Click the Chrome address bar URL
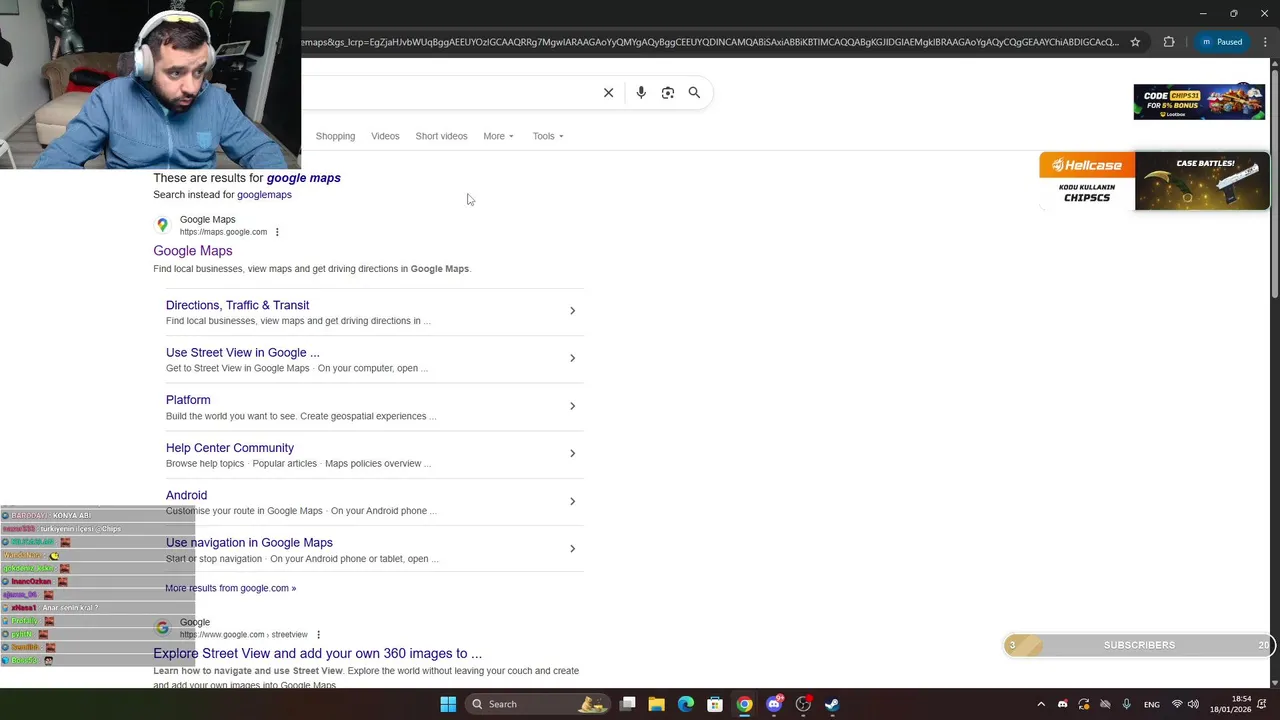The image size is (1280, 720). (710, 42)
